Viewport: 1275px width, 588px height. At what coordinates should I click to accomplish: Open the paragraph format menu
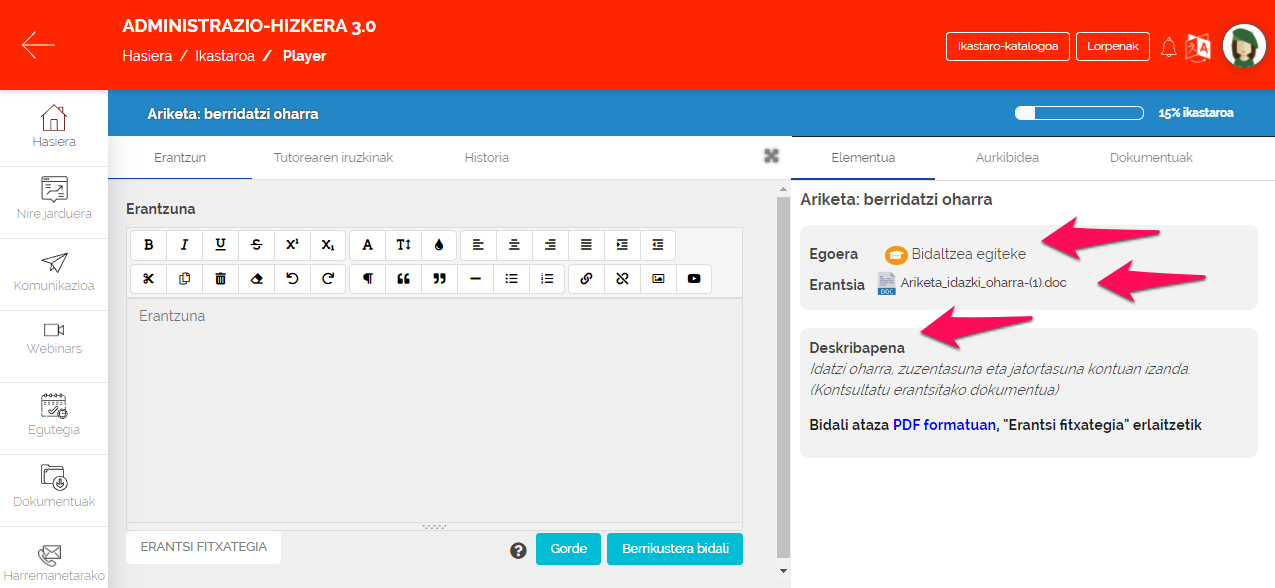coord(367,279)
